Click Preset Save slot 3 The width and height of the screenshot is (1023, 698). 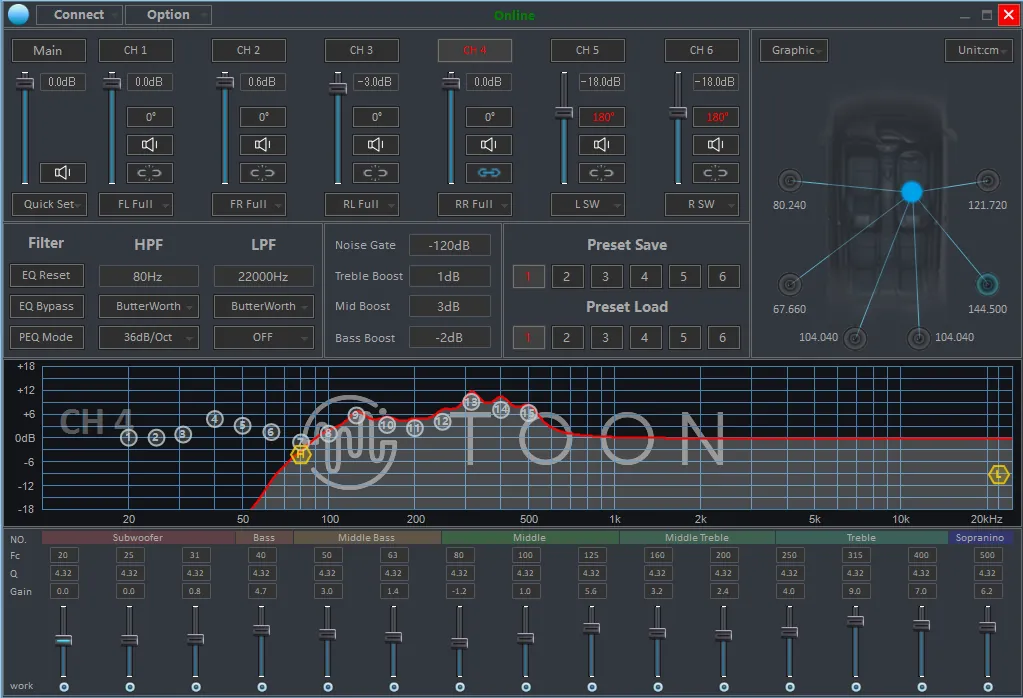point(605,277)
